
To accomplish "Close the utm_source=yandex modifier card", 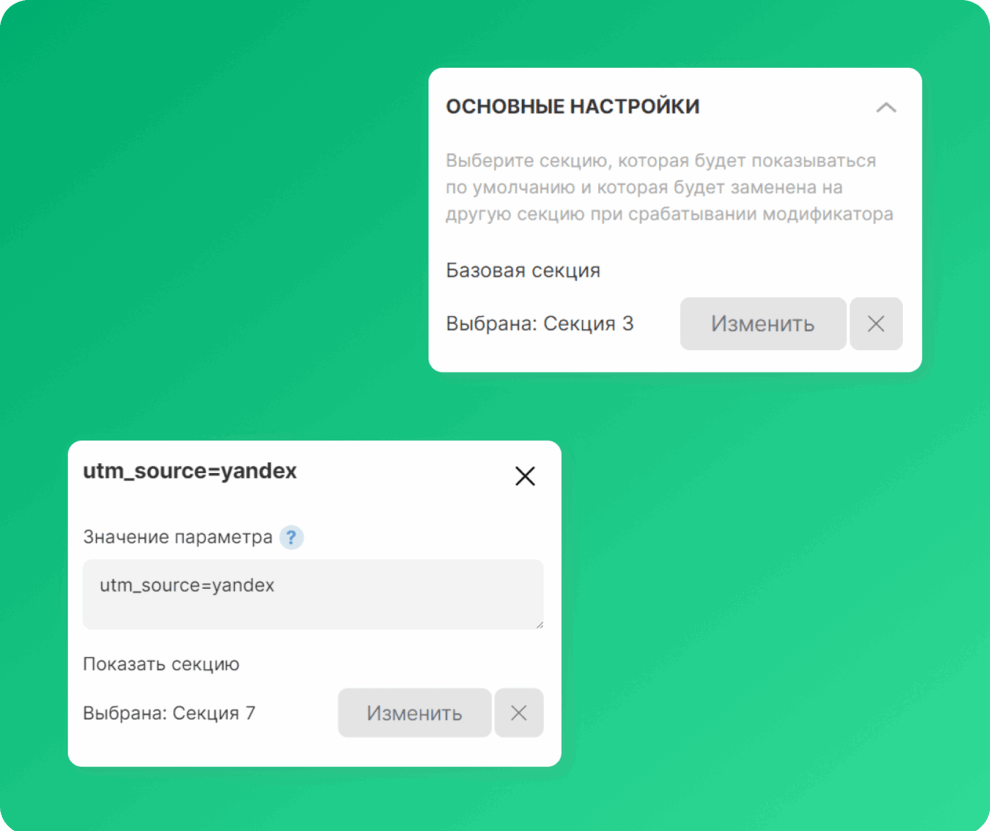I will click(x=525, y=476).
